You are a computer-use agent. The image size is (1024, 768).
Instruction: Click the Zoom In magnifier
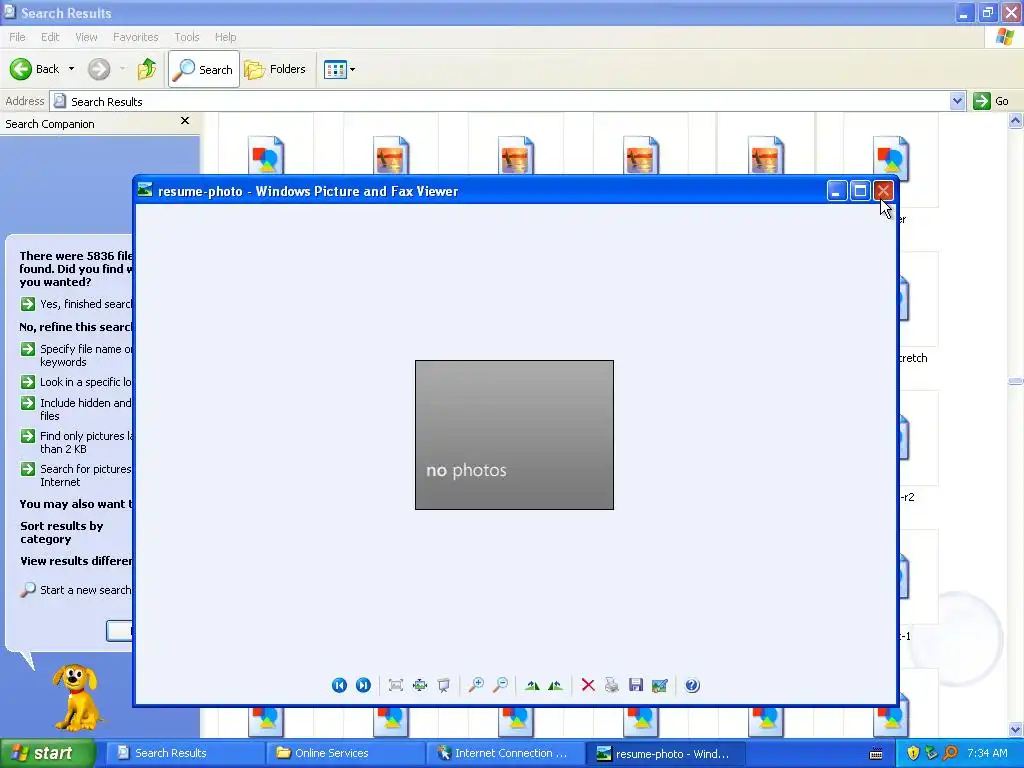[476, 685]
